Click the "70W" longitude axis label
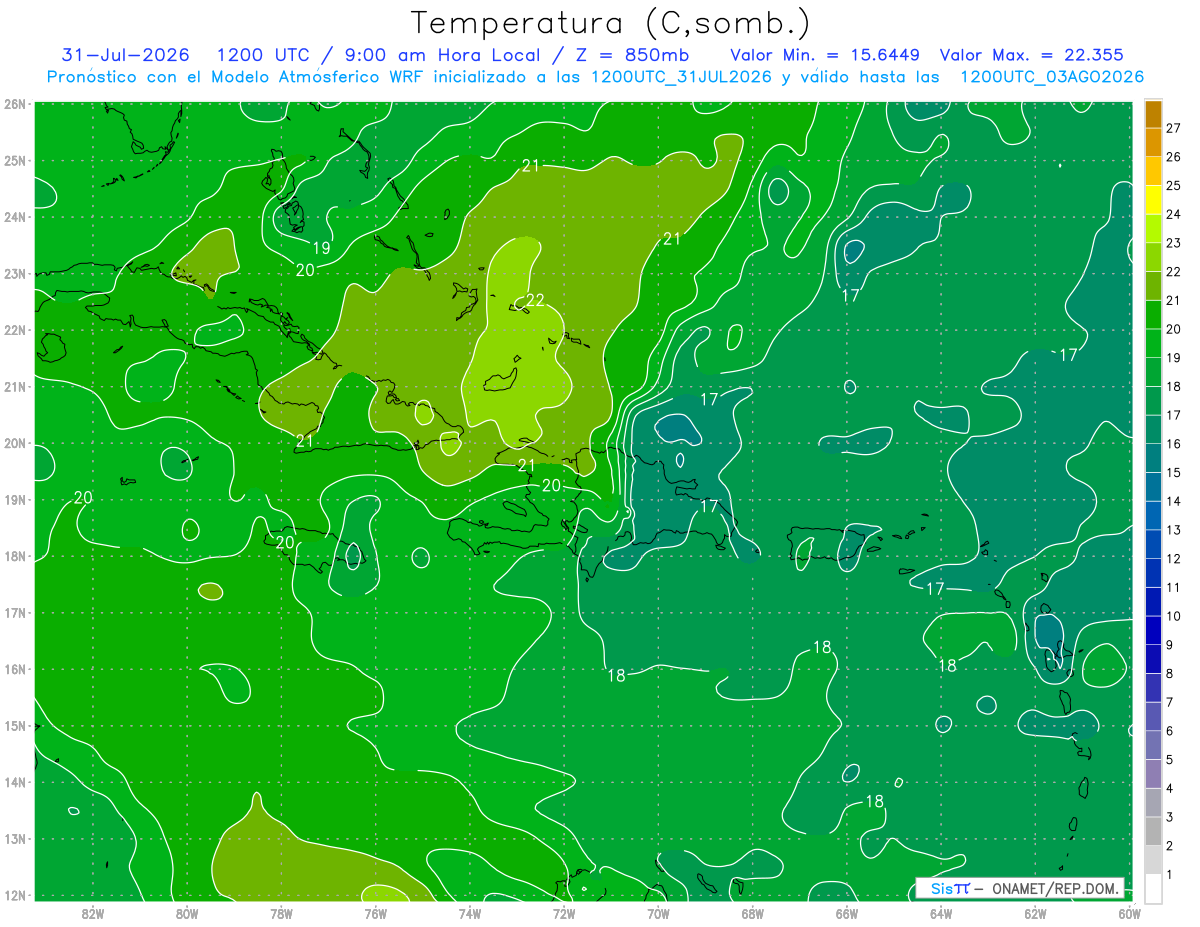Viewport: 1200px width, 927px height. [658, 913]
